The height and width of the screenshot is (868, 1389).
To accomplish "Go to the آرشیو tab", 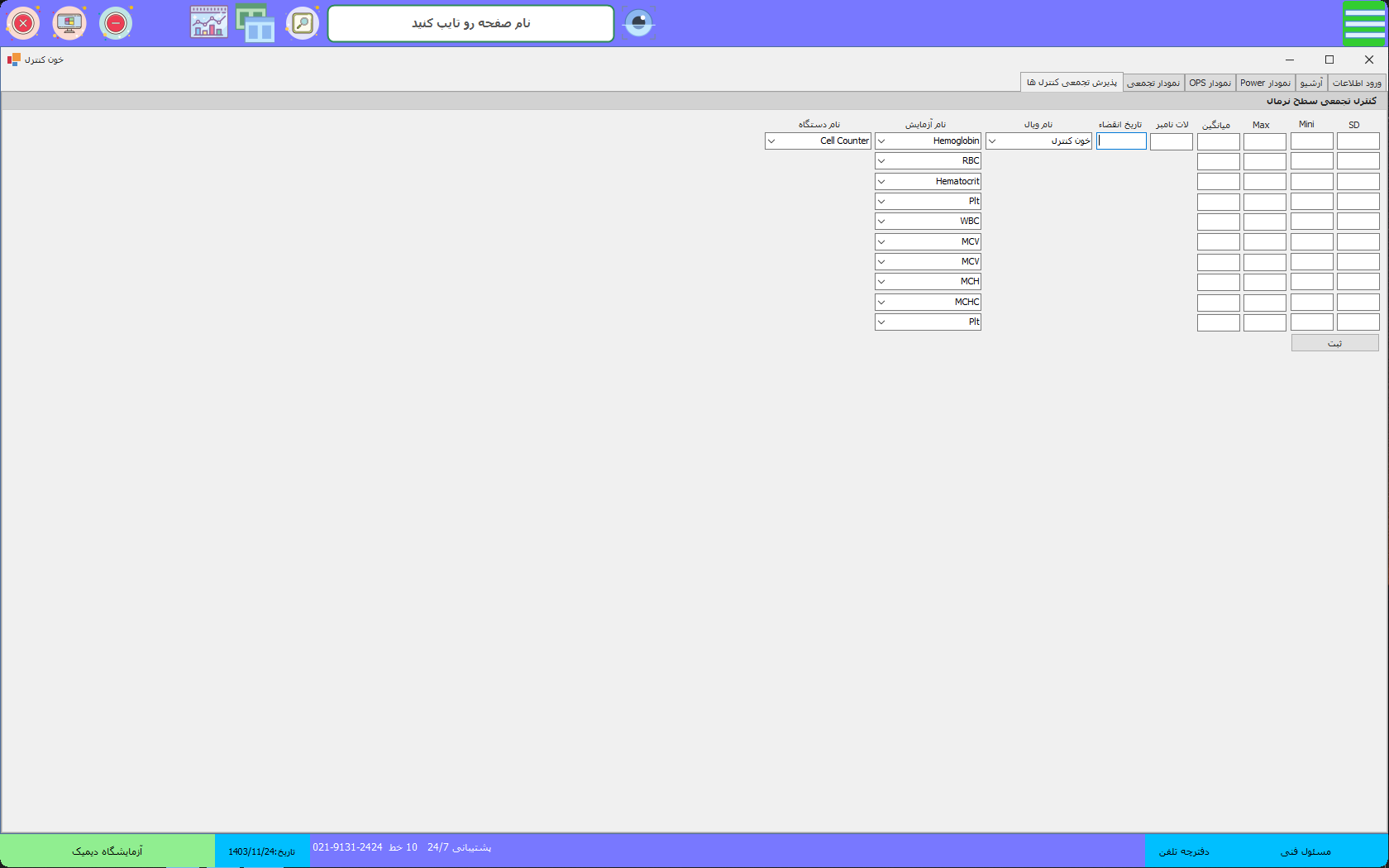I will click(1311, 83).
